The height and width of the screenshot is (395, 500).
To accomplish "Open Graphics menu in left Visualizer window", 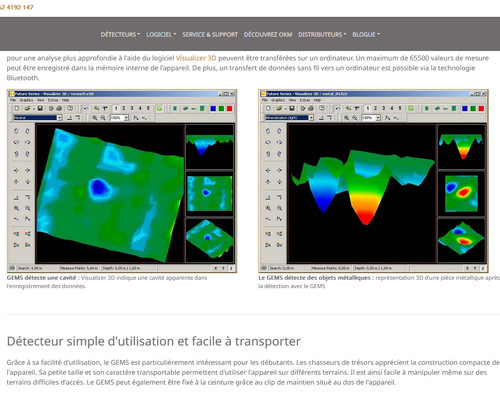I will [26, 100].
